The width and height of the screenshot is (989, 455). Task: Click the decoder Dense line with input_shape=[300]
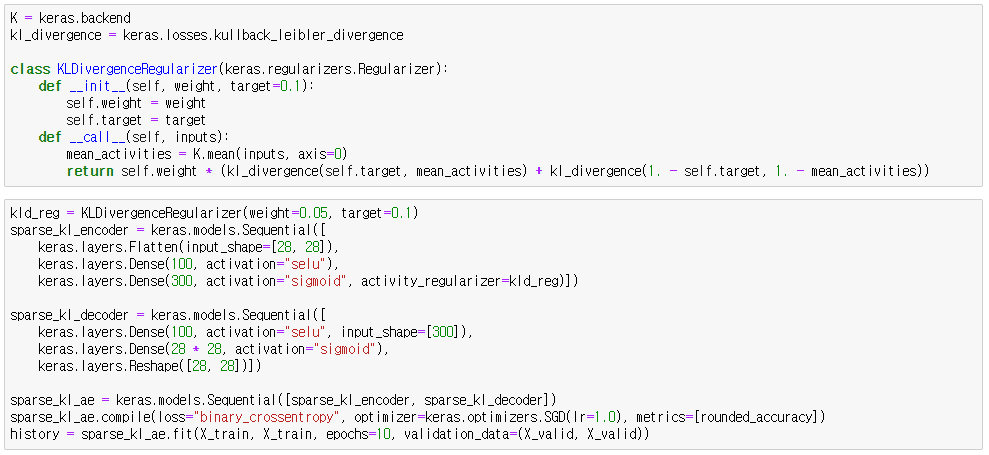pyautogui.click(x=255, y=333)
